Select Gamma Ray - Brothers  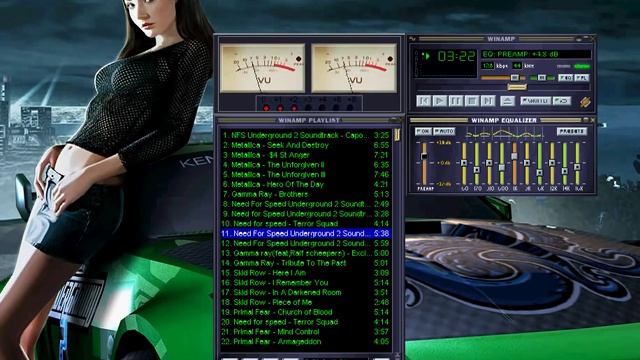pos(305,194)
